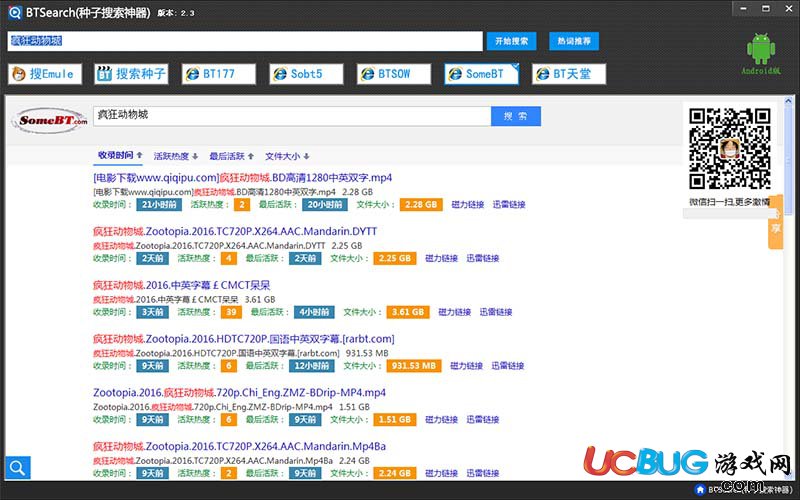Click the 开始搜索 button

point(511,41)
